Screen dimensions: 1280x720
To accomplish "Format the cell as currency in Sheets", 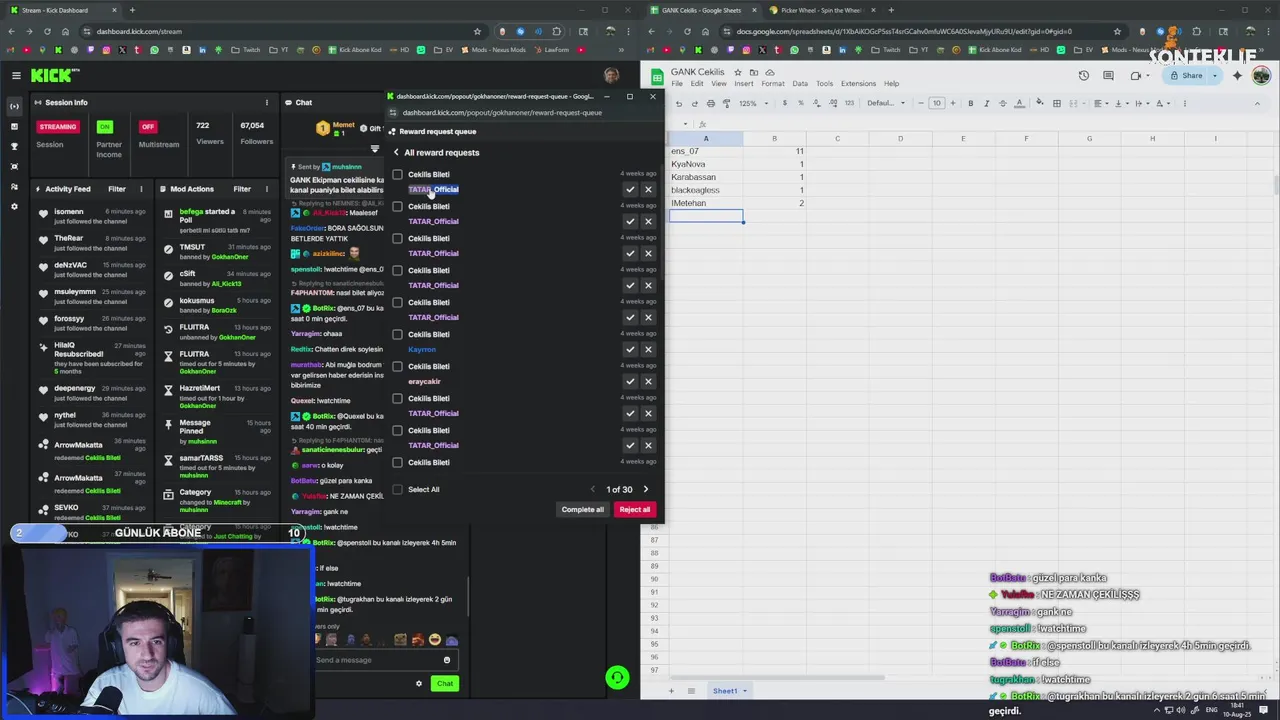I will coord(784,103).
